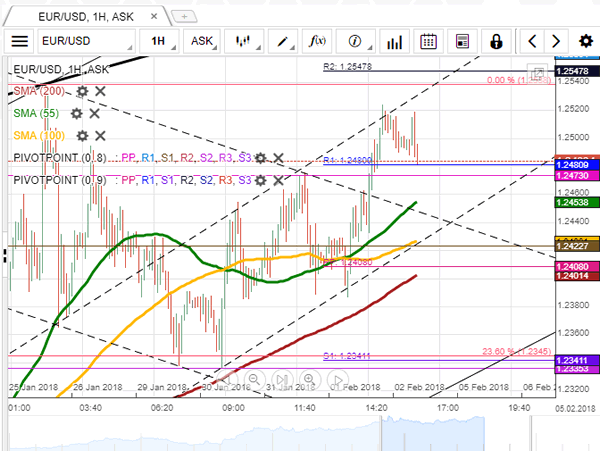Remove the SMA (200) indicator
This screenshot has width=600, height=451.
100,91
